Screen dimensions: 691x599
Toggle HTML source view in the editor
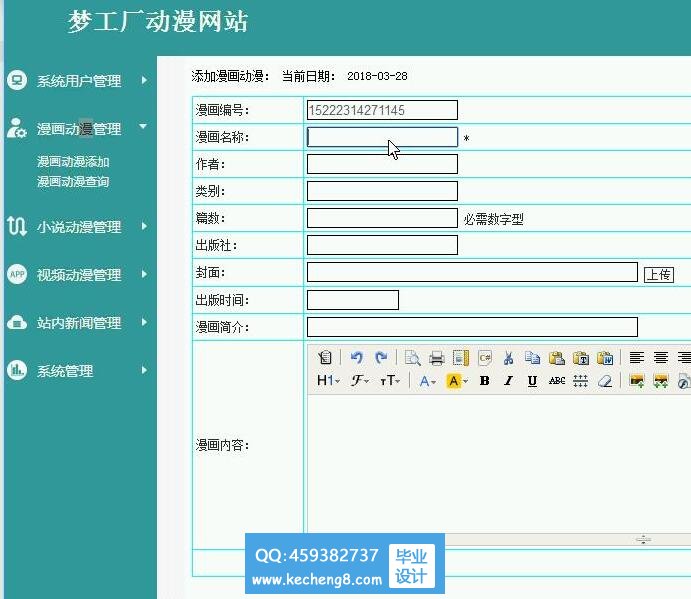pos(325,357)
